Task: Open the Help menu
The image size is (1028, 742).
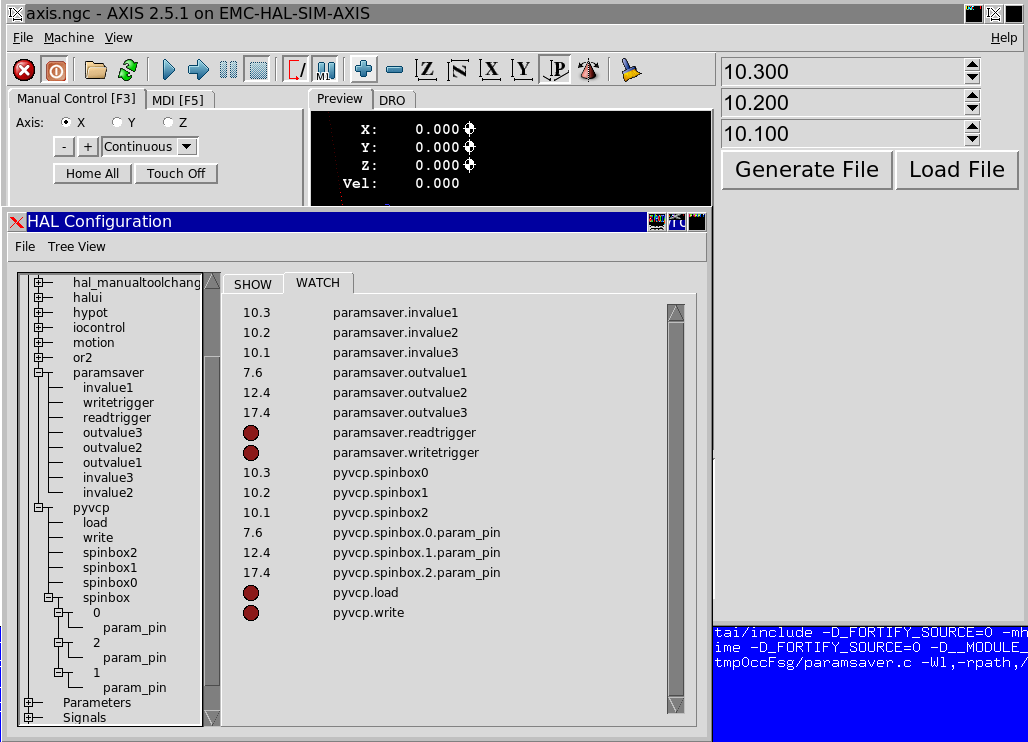Action: click(1004, 38)
